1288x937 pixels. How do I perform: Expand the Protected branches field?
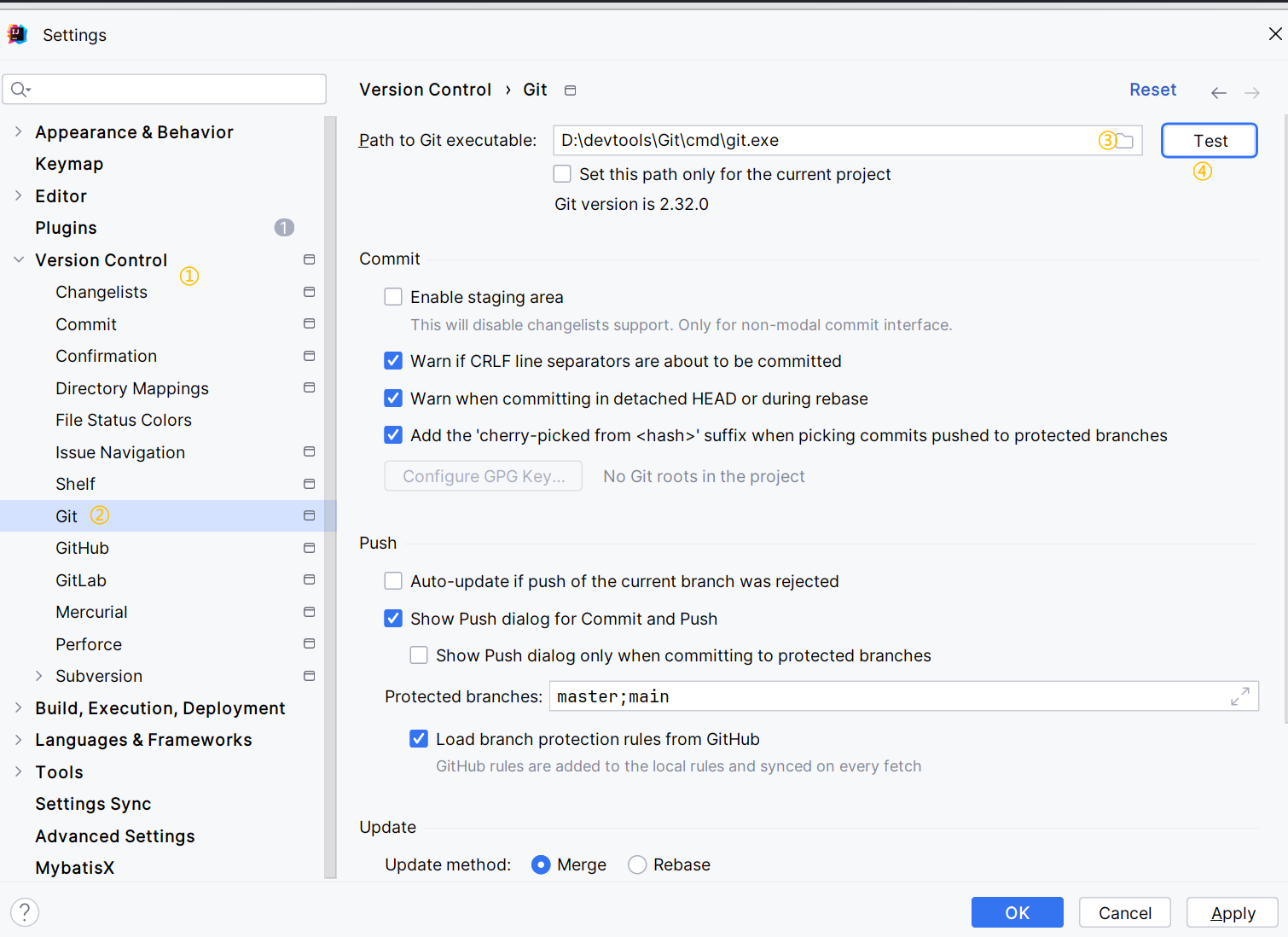coord(1240,696)
